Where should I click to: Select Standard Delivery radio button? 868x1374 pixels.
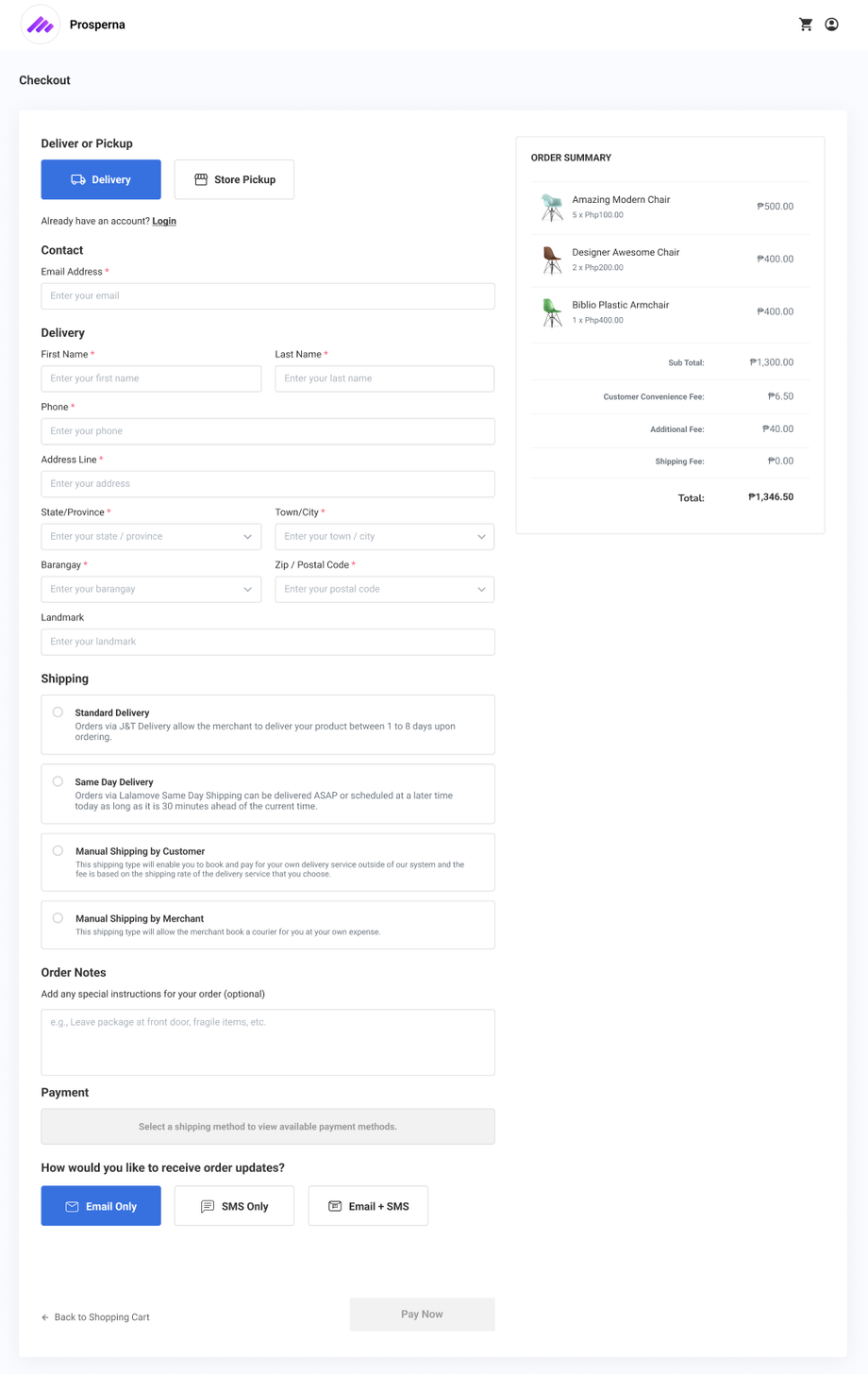pos(58,712)
